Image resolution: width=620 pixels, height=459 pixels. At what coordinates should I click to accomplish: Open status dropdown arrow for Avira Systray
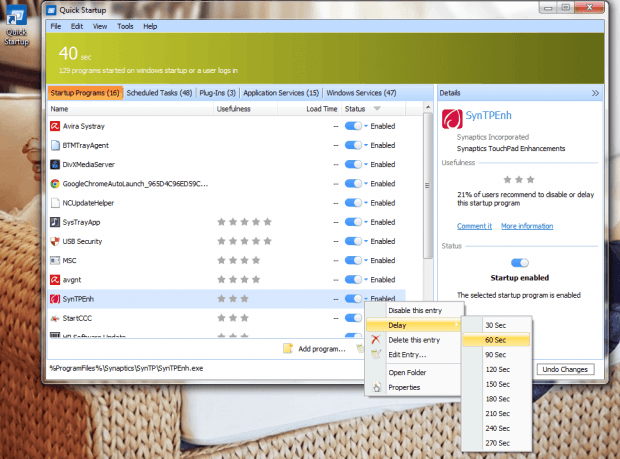coord(366,126)
